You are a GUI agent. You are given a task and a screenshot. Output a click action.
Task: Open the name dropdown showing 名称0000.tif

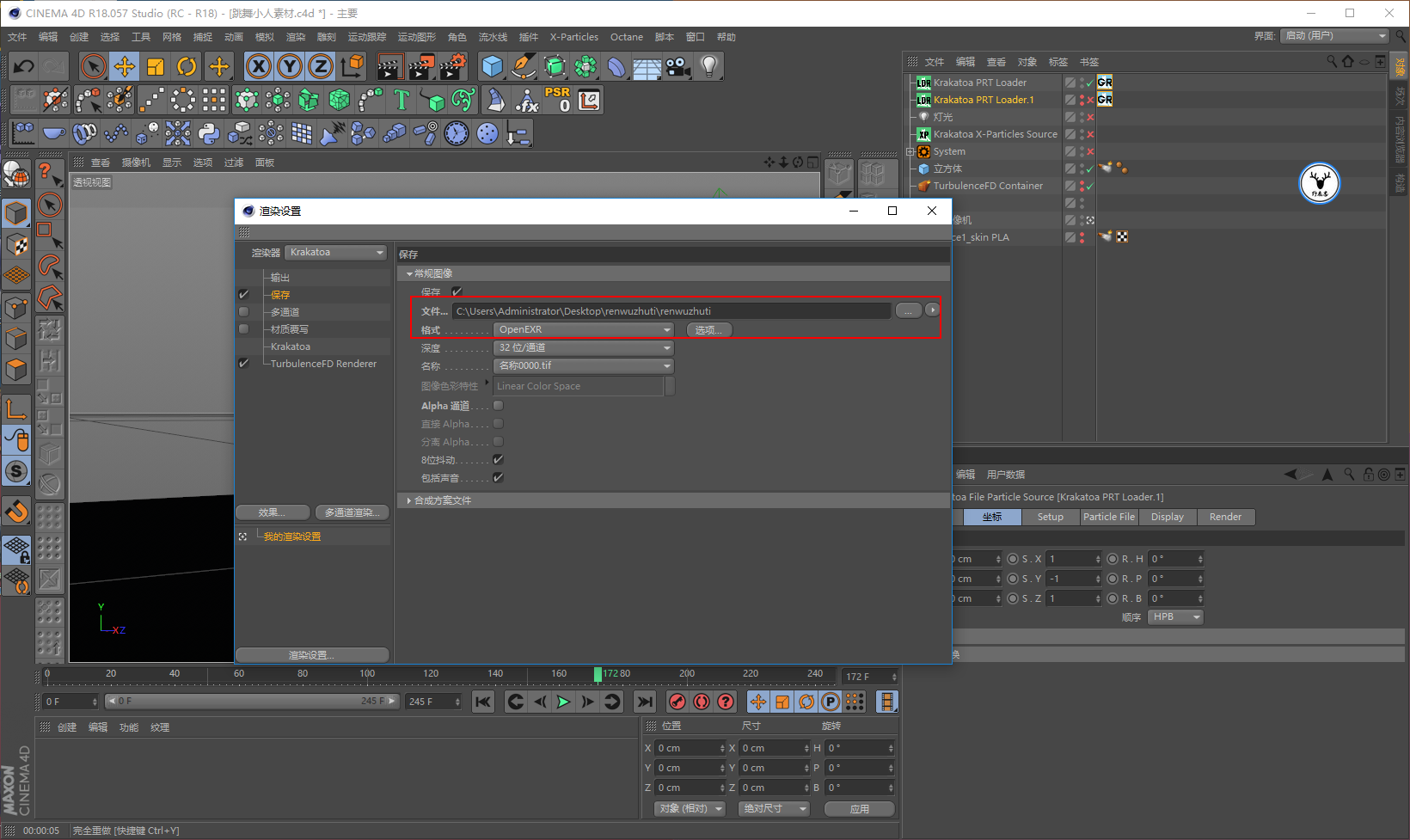[x=584, y=366]
